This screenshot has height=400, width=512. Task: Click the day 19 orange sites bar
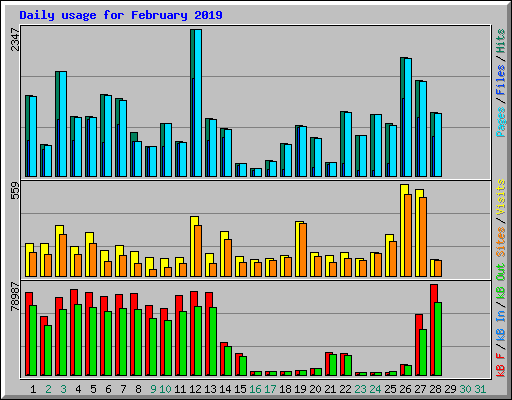303,250
